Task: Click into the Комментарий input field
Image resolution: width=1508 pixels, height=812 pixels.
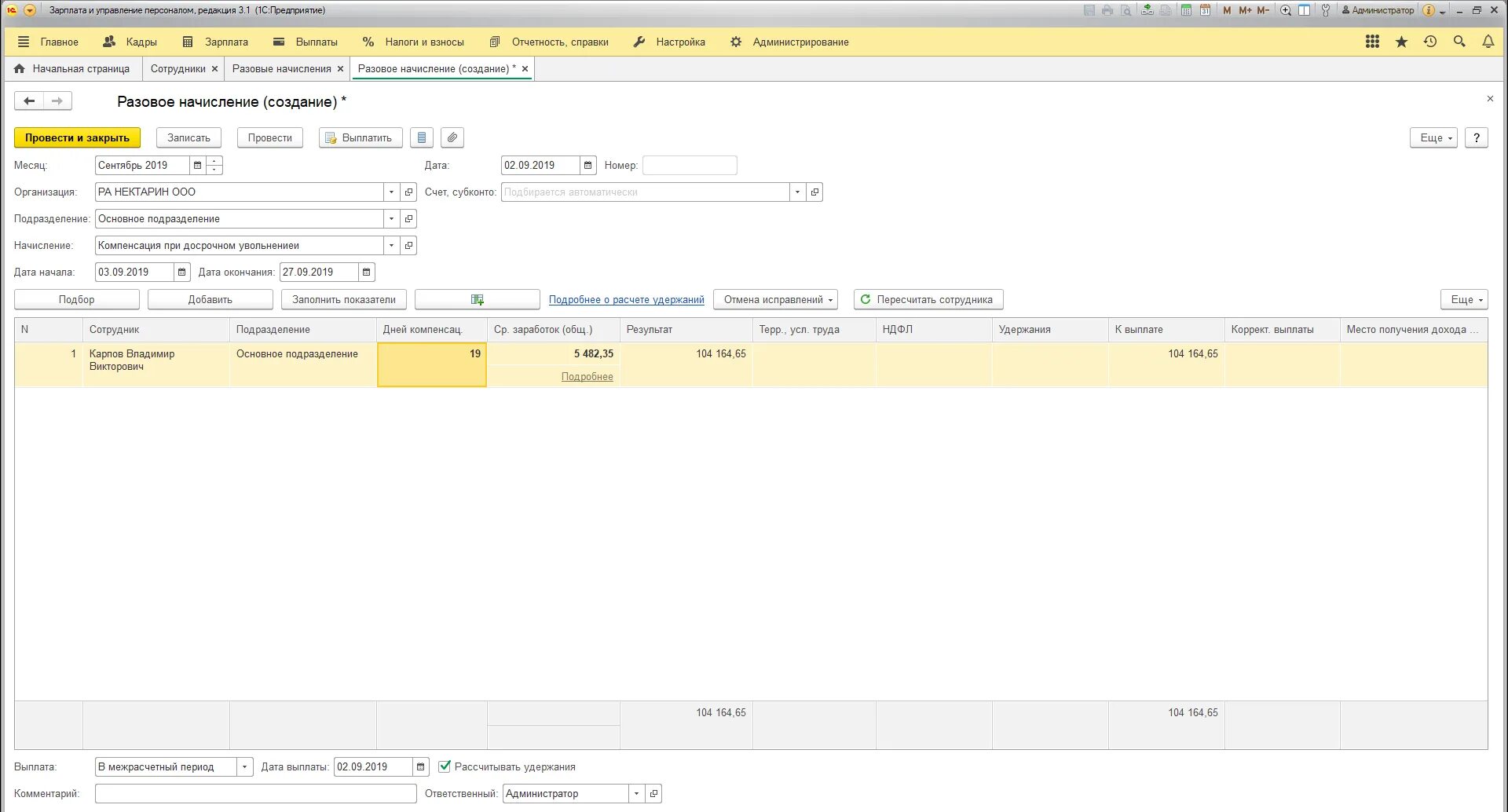Action: pos(256,793)
